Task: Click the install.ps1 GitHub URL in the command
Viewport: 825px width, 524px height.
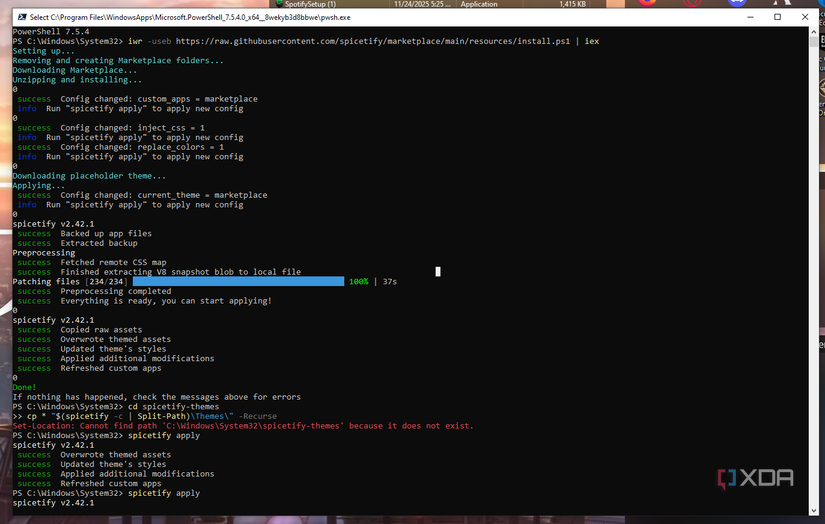Action: pyautogui.click(x=373, y=41)
